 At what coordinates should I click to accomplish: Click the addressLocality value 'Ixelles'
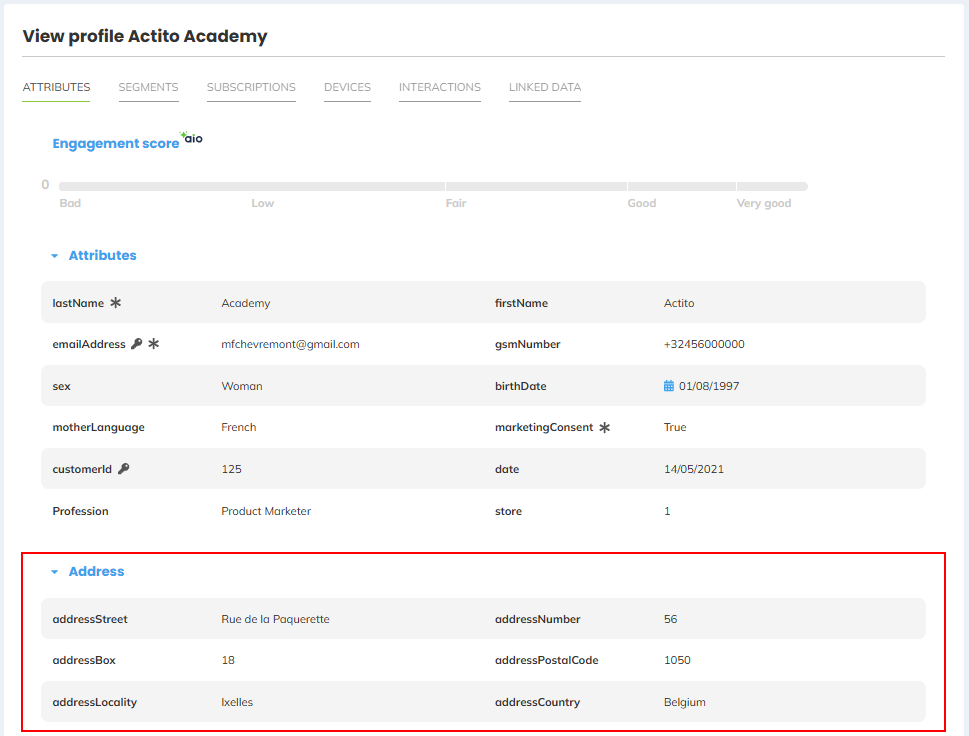[x=237, y=702]
